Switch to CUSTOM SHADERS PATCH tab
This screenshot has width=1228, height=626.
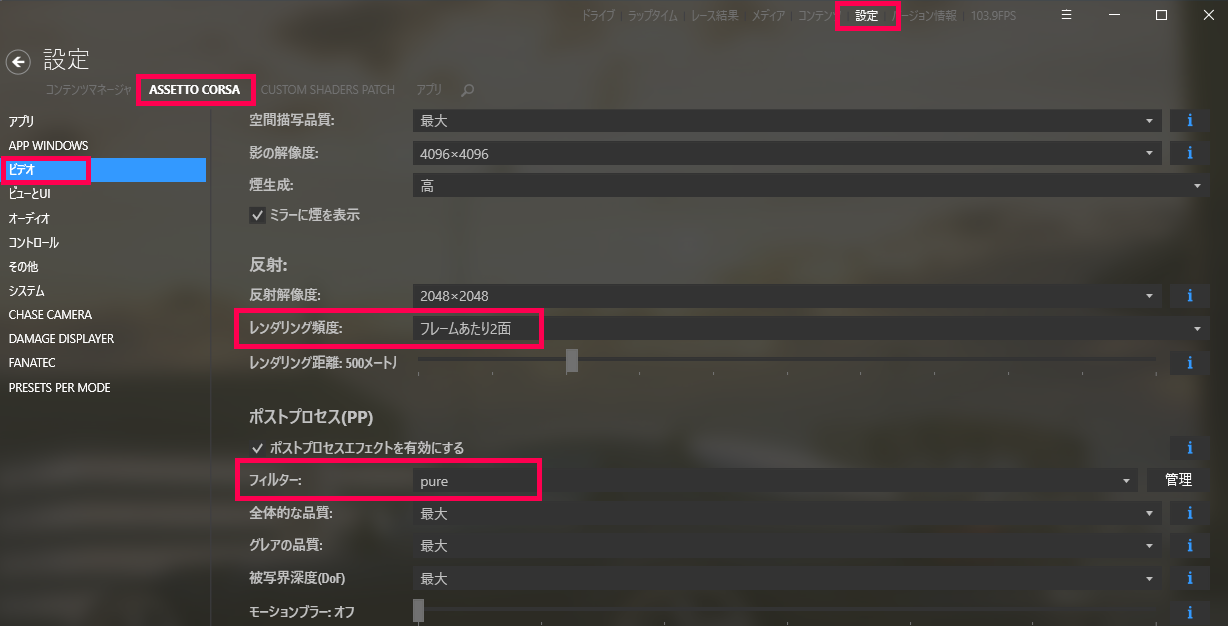point(328,90)
